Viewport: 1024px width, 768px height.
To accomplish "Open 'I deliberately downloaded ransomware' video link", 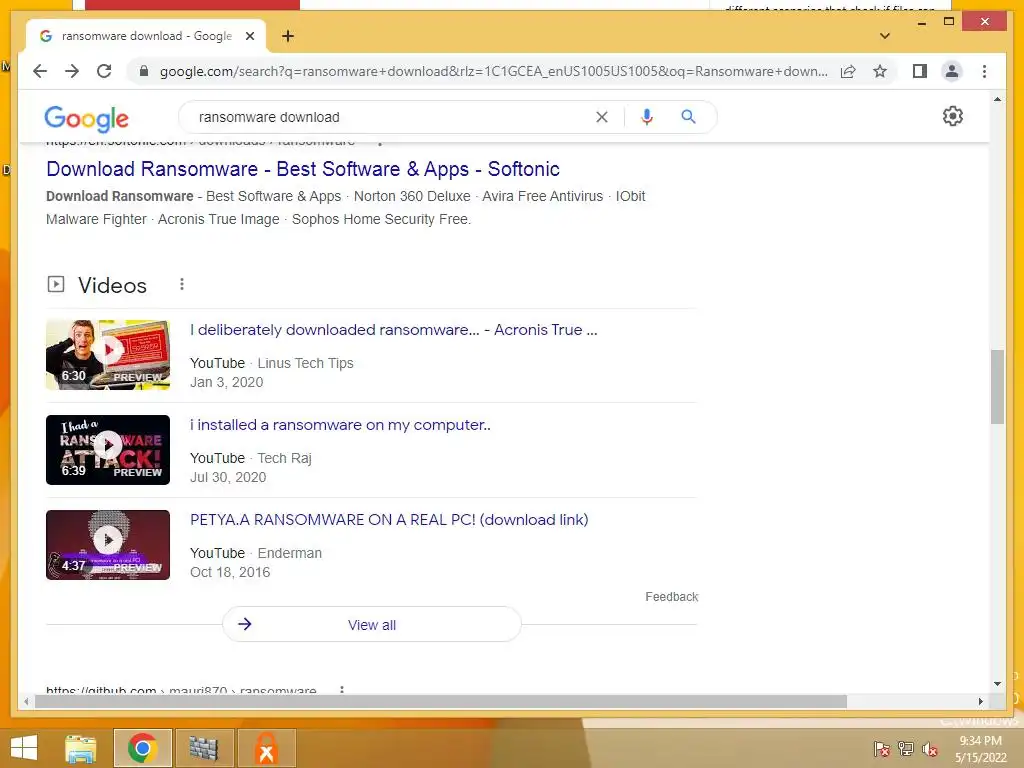I will point(393,330).
